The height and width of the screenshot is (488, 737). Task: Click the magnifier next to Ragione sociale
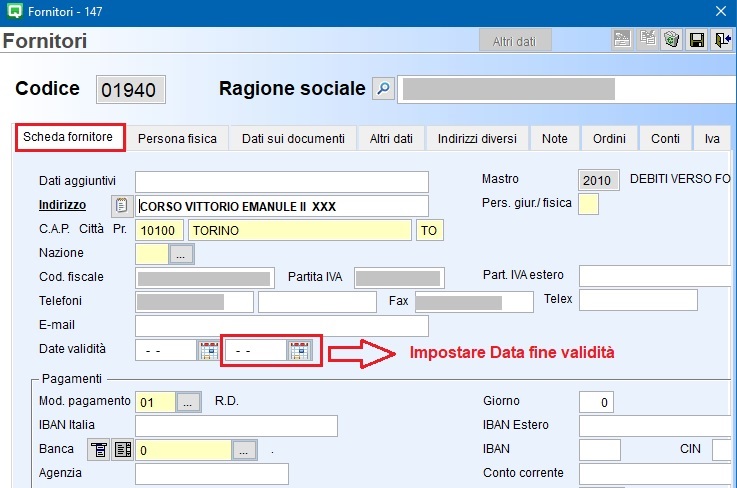383,89
